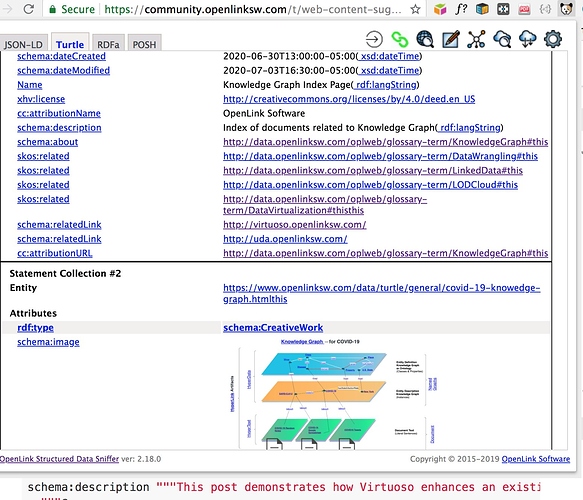Open the virtuoso.openlinksw.com link
Image resolution: width=583 pixels, height=500 pixels.
(x=294, y=225)
